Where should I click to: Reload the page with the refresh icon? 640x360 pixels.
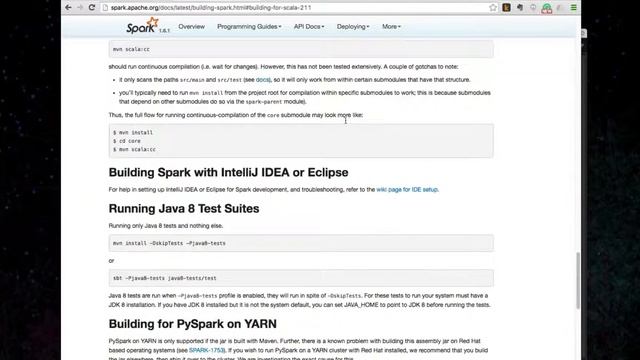pos(92,7)
